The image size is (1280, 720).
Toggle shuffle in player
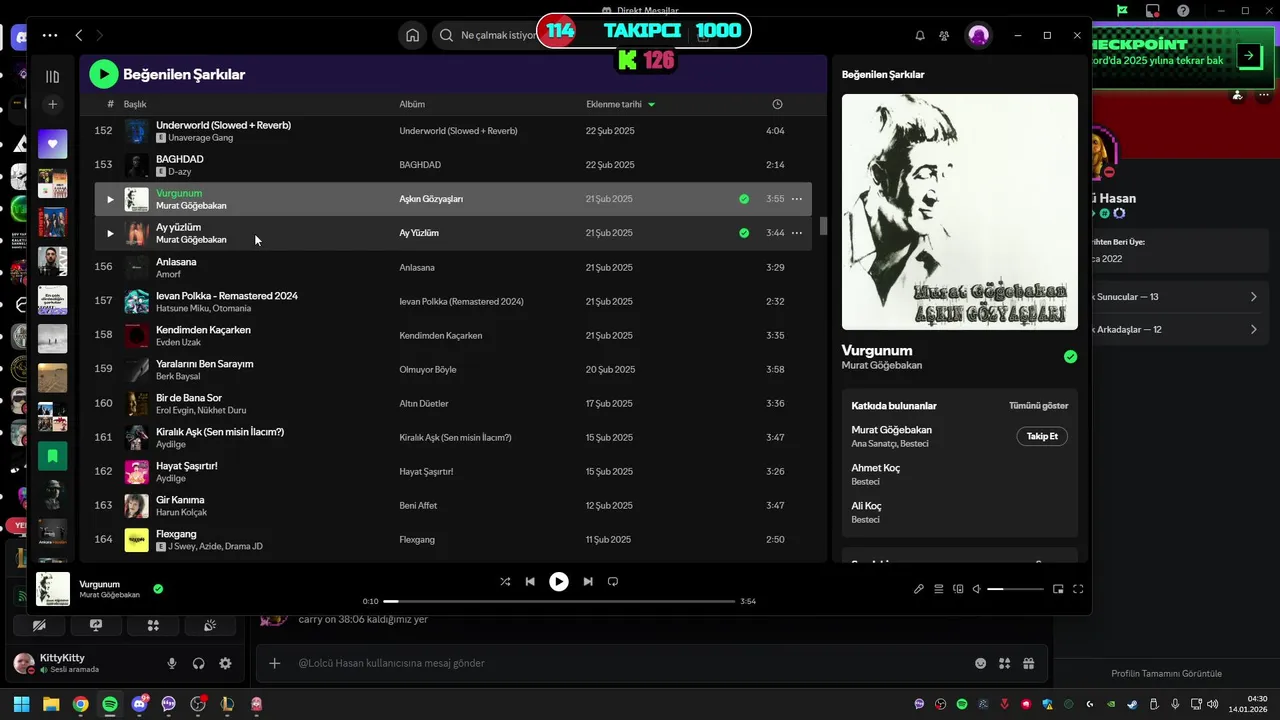tap(505, 581)
